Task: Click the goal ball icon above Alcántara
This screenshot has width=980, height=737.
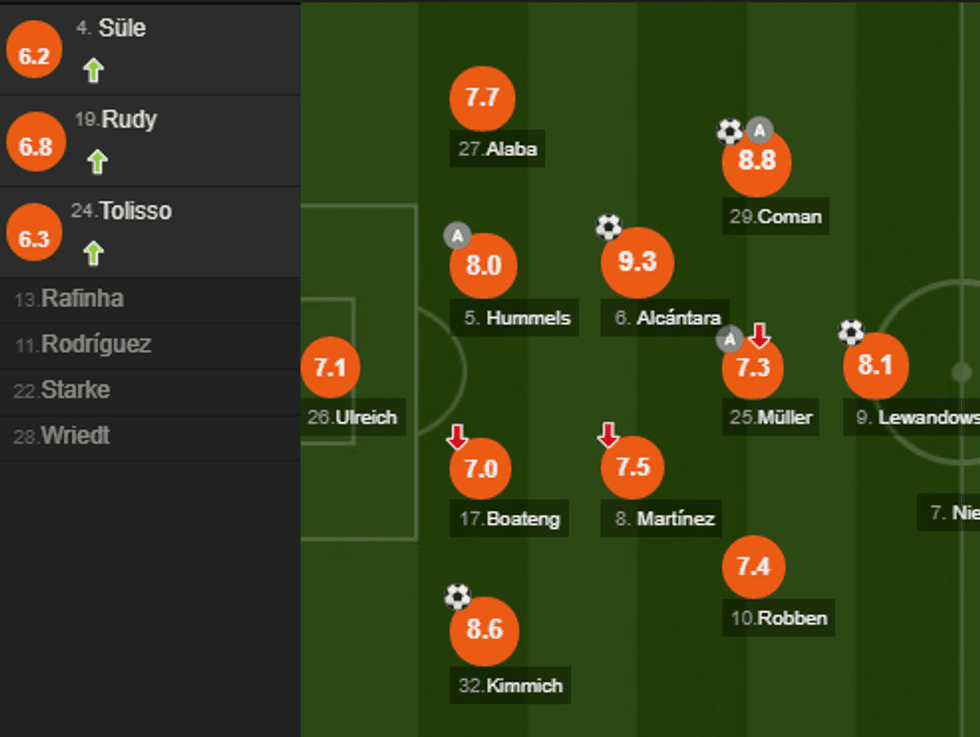Action: 609,227
